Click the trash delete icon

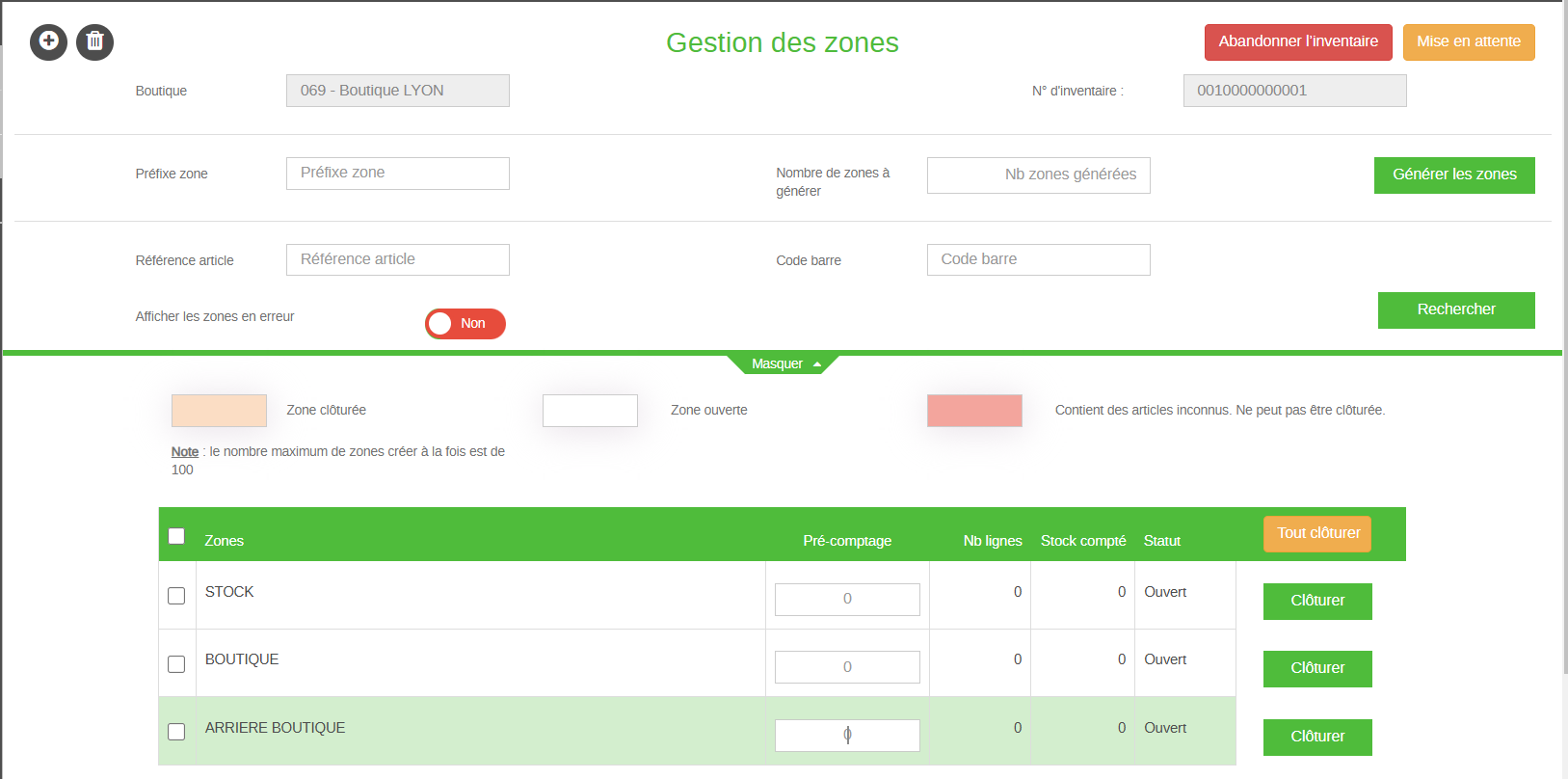94,41
